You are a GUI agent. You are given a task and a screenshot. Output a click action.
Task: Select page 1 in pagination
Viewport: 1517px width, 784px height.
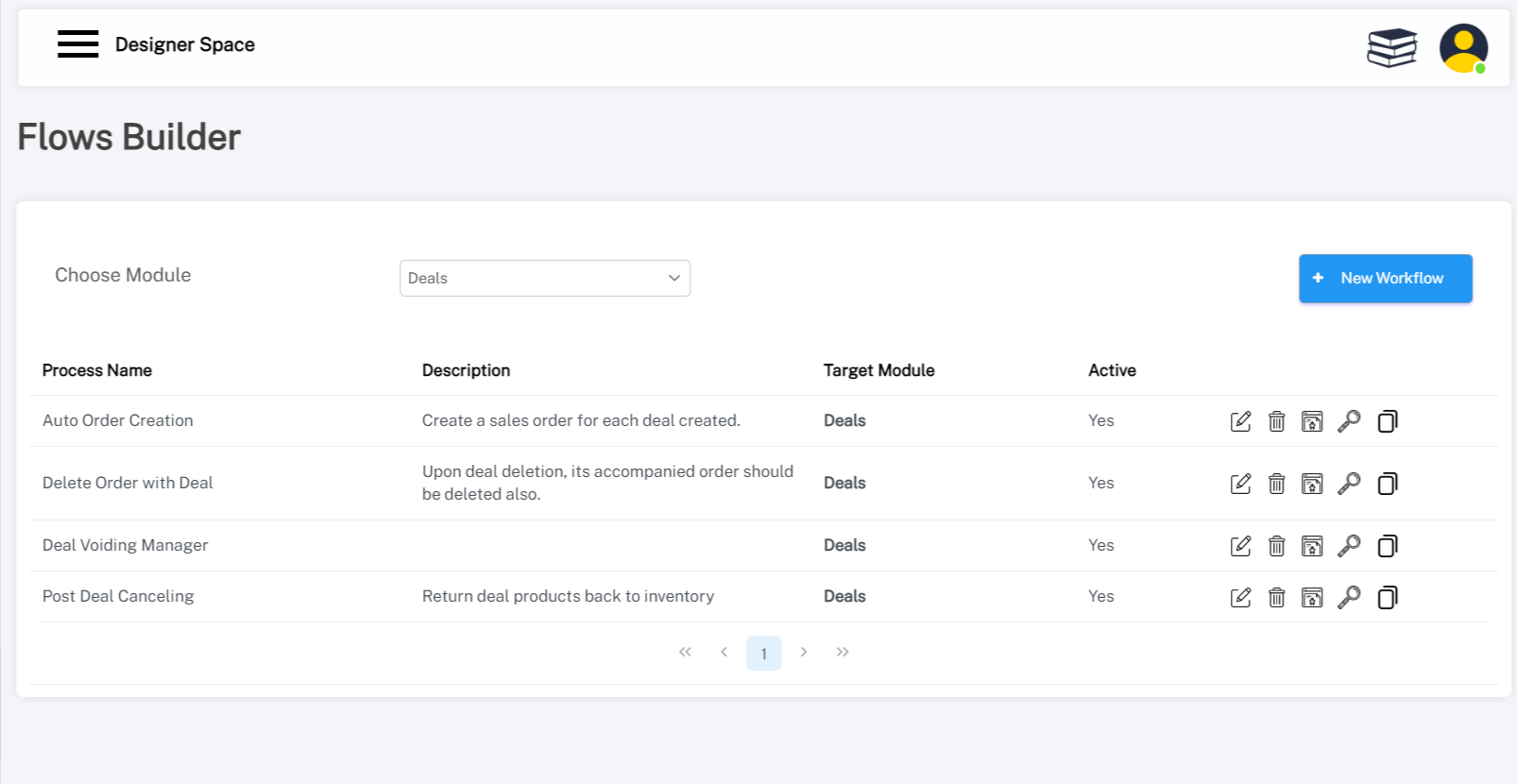click(x=763, y=653)
